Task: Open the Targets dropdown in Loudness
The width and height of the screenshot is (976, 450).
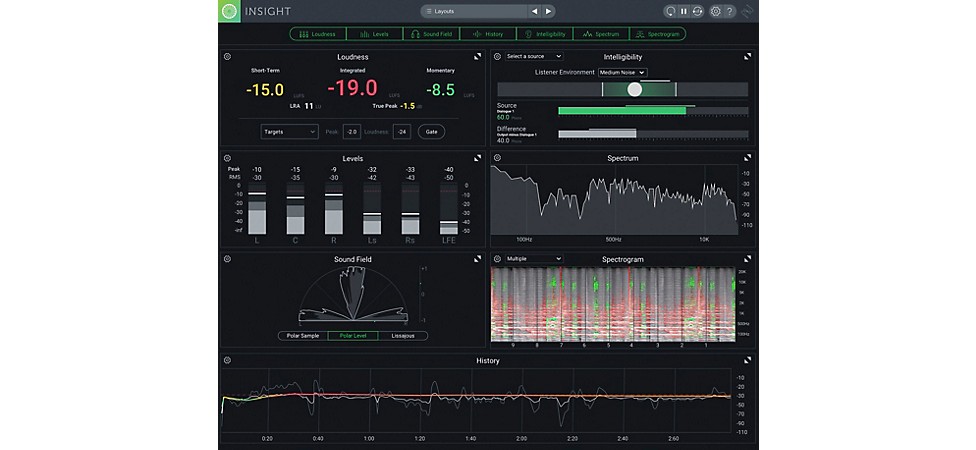Action: pos(289,132)
